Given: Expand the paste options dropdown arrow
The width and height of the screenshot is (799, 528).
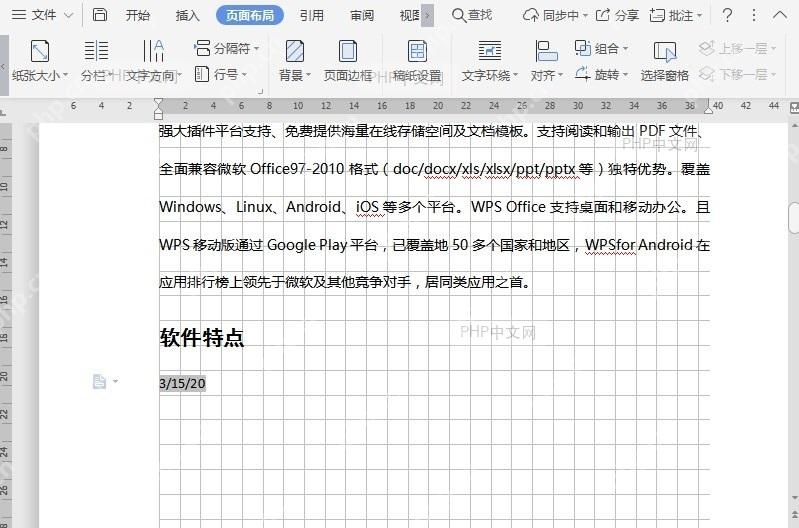Looking at the screenshot, I should pos(115,381).
